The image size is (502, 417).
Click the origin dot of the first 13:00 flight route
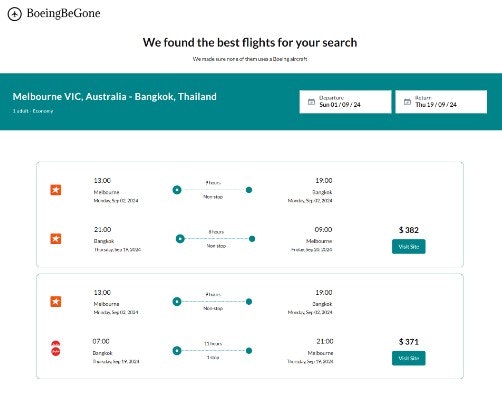click(177, 190)
